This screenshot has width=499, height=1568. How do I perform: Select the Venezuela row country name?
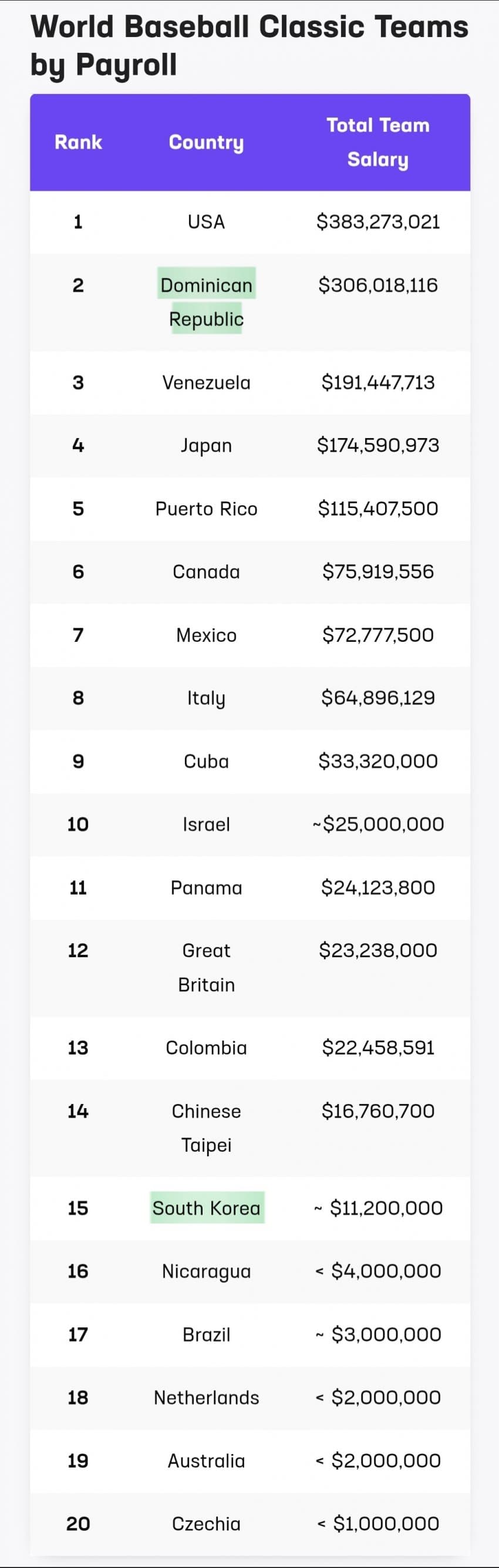pyautogui.click(x=206, y=382)
